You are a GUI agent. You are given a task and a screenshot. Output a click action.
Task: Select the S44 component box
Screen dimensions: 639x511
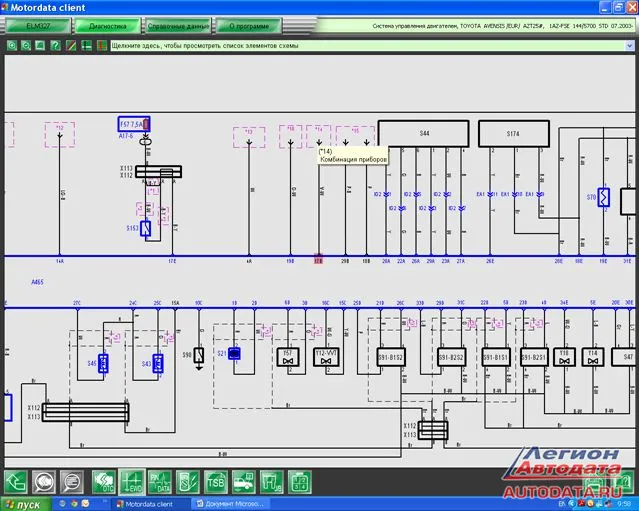click(x=423, y=133)
